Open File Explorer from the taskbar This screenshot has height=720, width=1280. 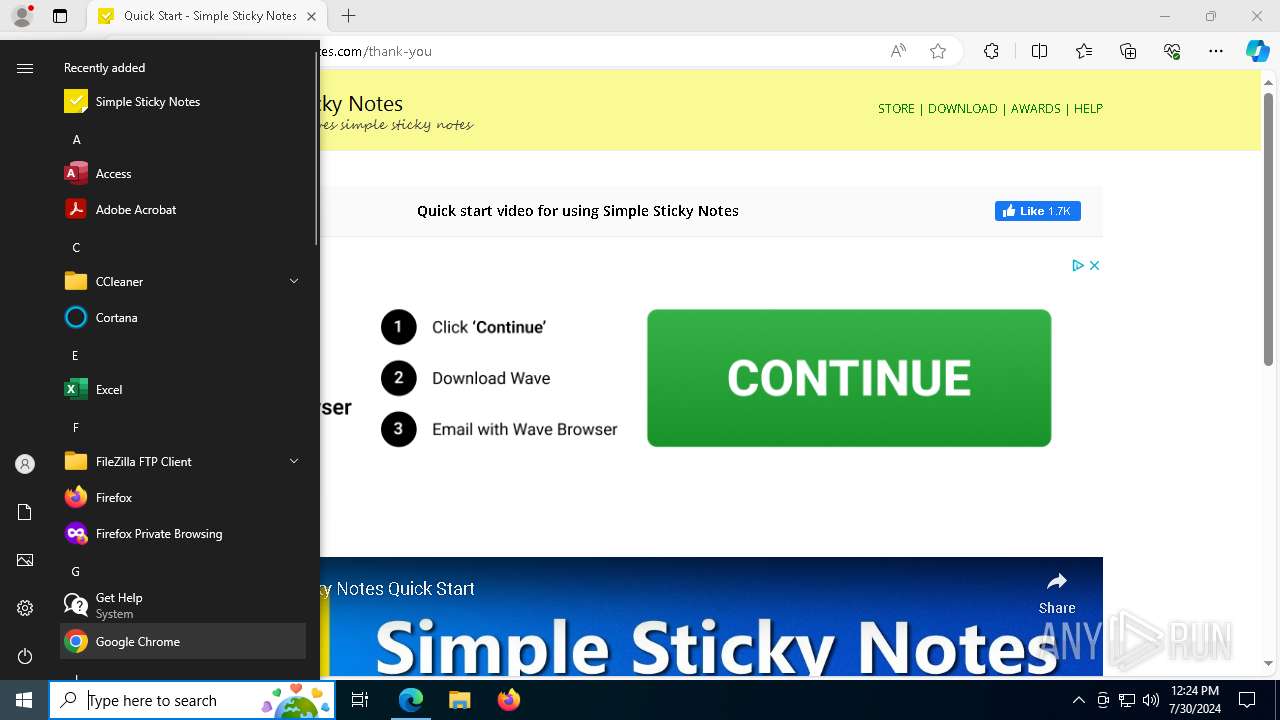[x=459, y=700]
